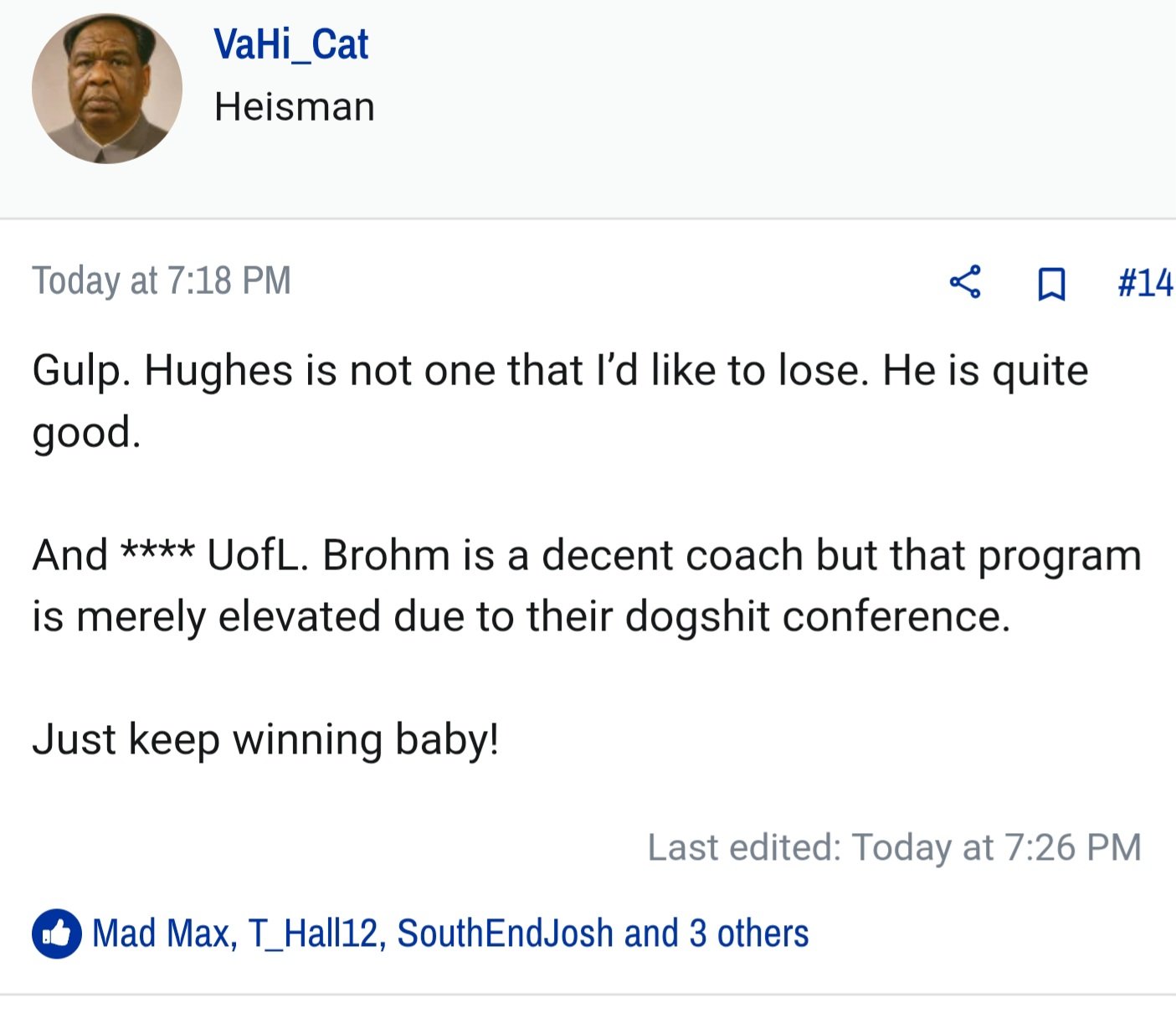Click the 'Just keep winning baby!' line
This screenshot has width=1176, height=1034.
265,739
